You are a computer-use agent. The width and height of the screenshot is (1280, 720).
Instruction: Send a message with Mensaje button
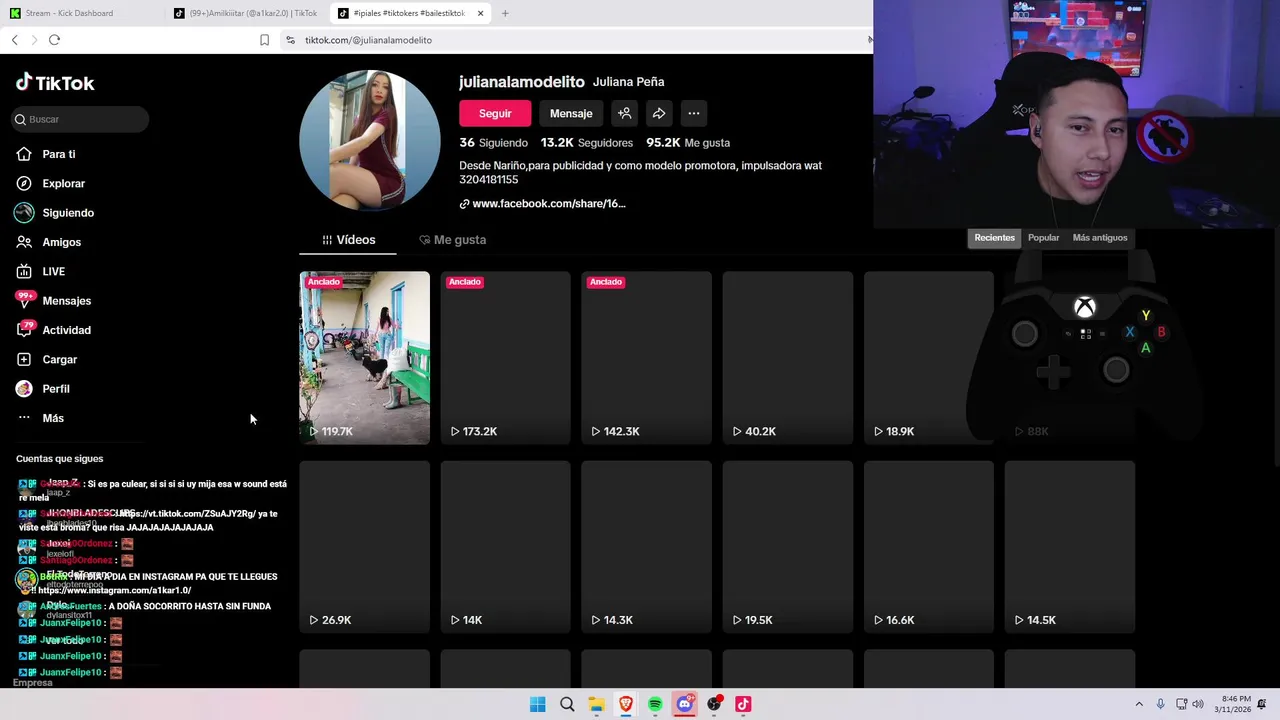tap(571, 113)
